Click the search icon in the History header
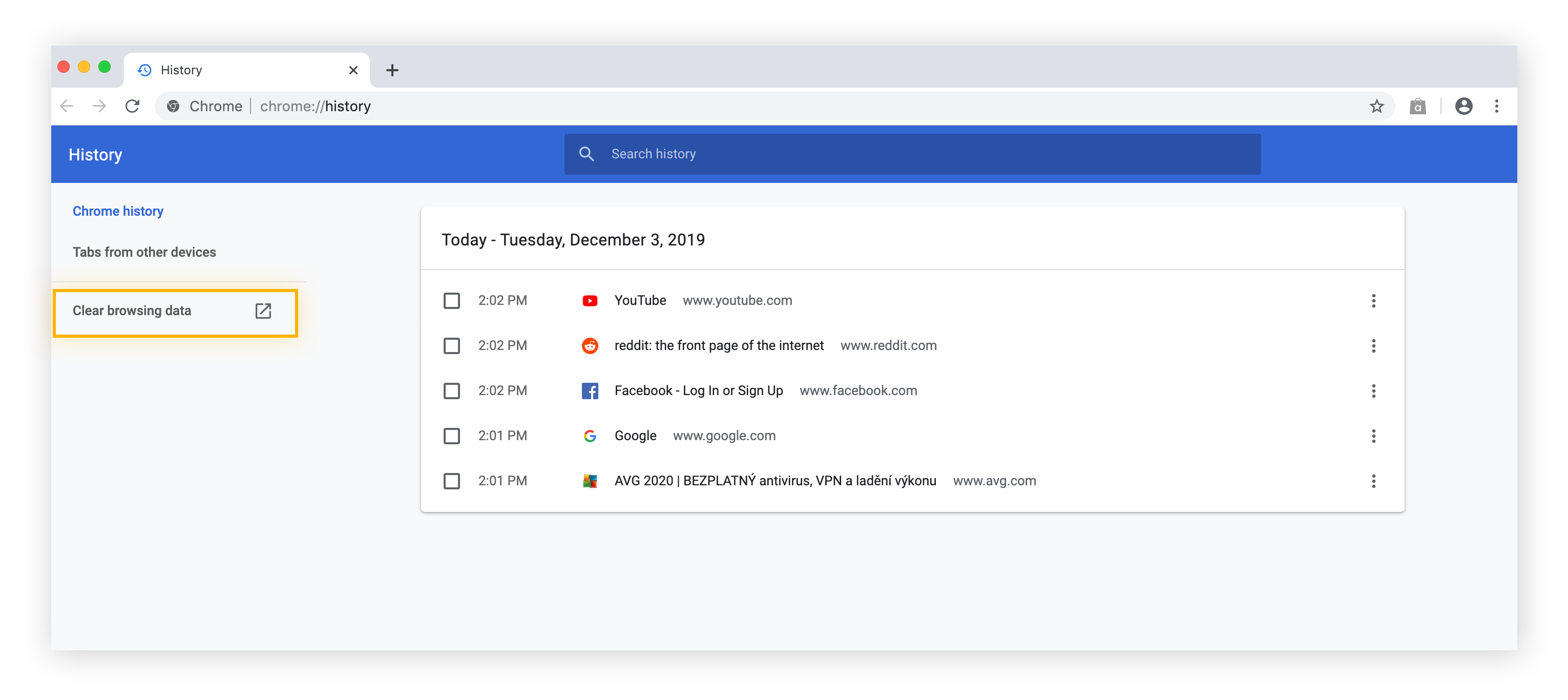Image resolution: width=1568 pixels, height=700 pixels. point(586,153)
